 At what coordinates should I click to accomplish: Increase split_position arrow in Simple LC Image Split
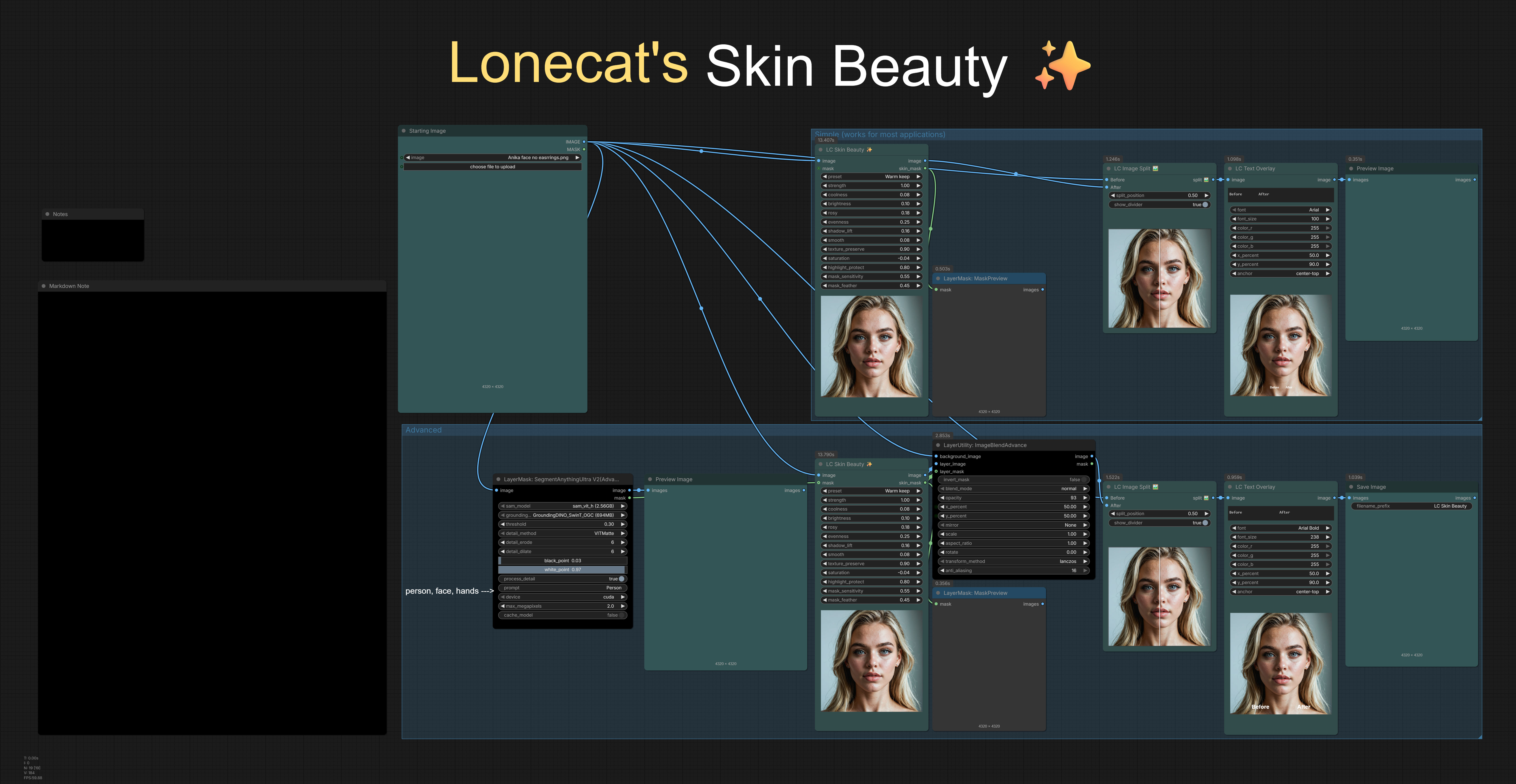click(1206, 195)
